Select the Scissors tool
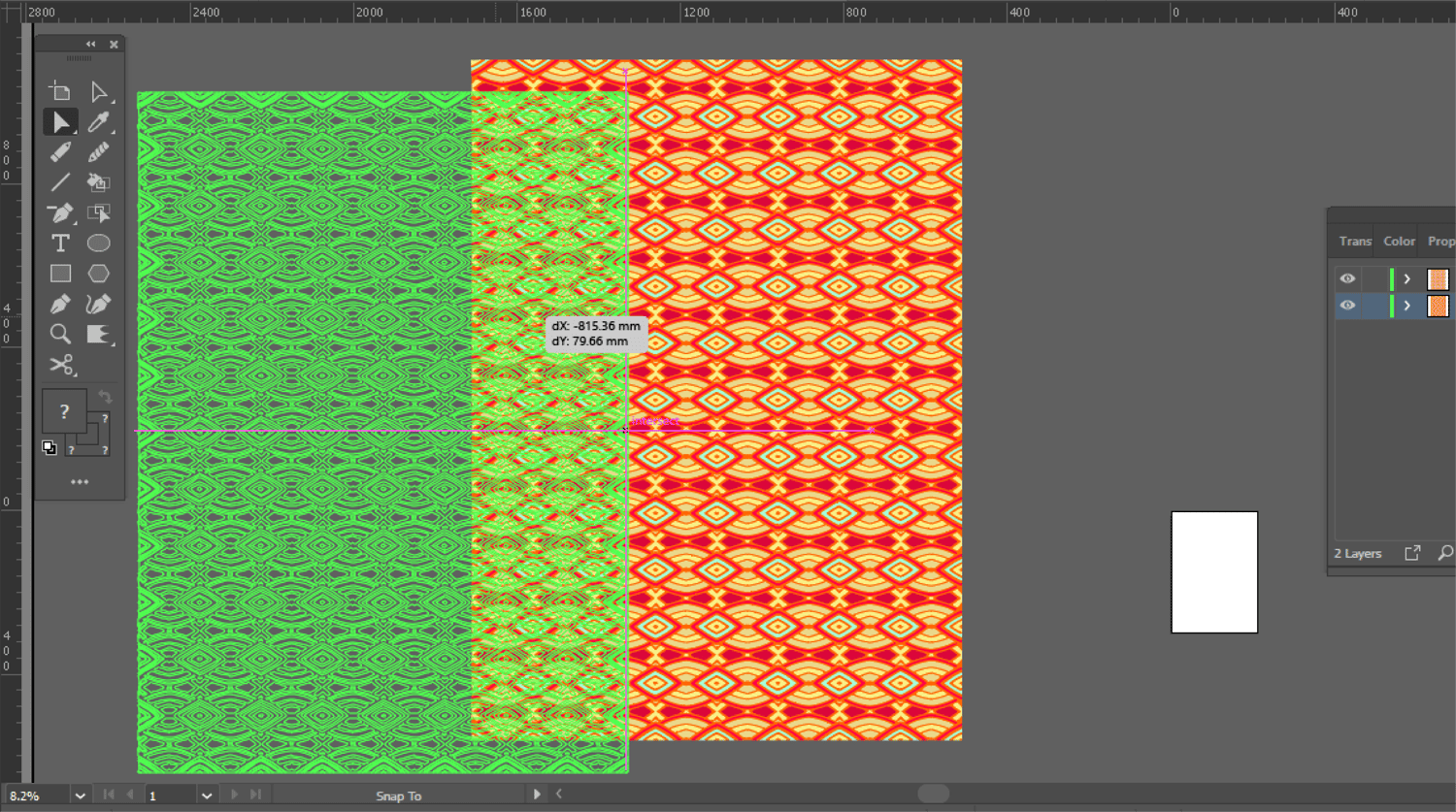Screen dimensions: 1456x812 [x=62, y=365]
